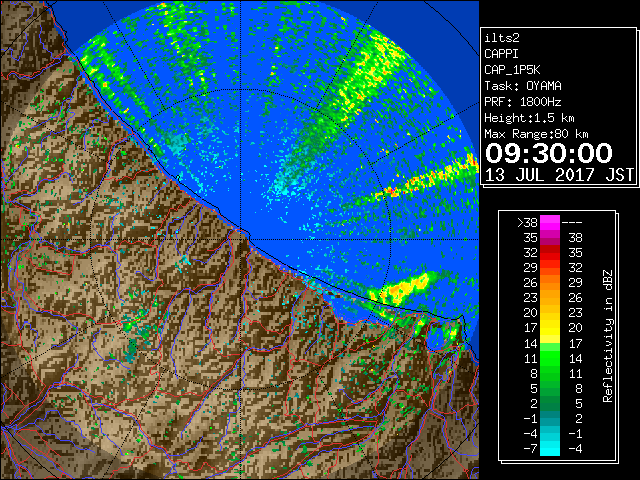
Task: Click the '-7' label at legend bottom
Action: click(x=530, y=449)
